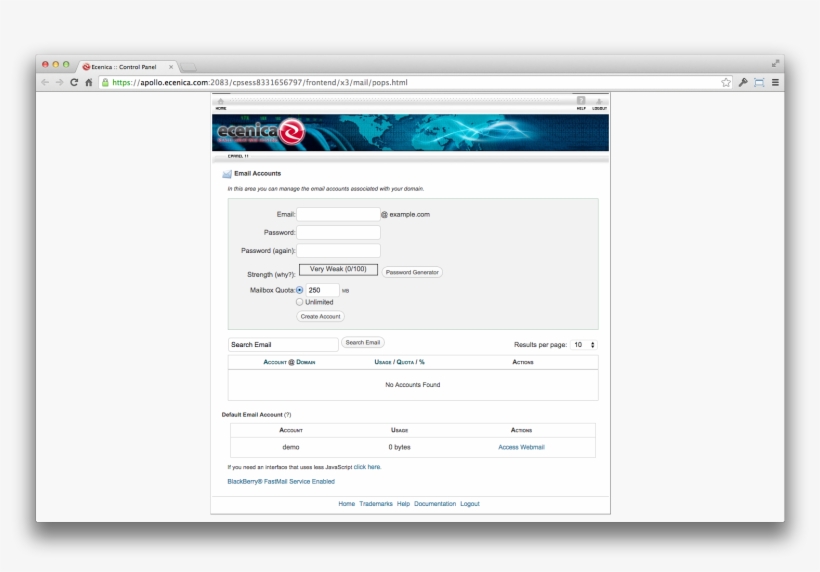
Task: Sort by the Quota column header
Action: [x=405, y=362]
